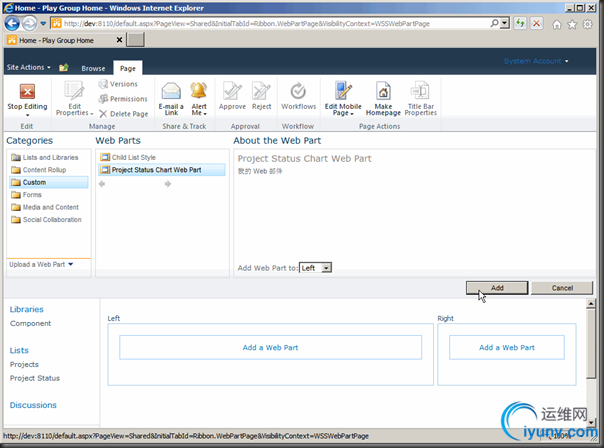Click the Cancel button

pos(562,288)
